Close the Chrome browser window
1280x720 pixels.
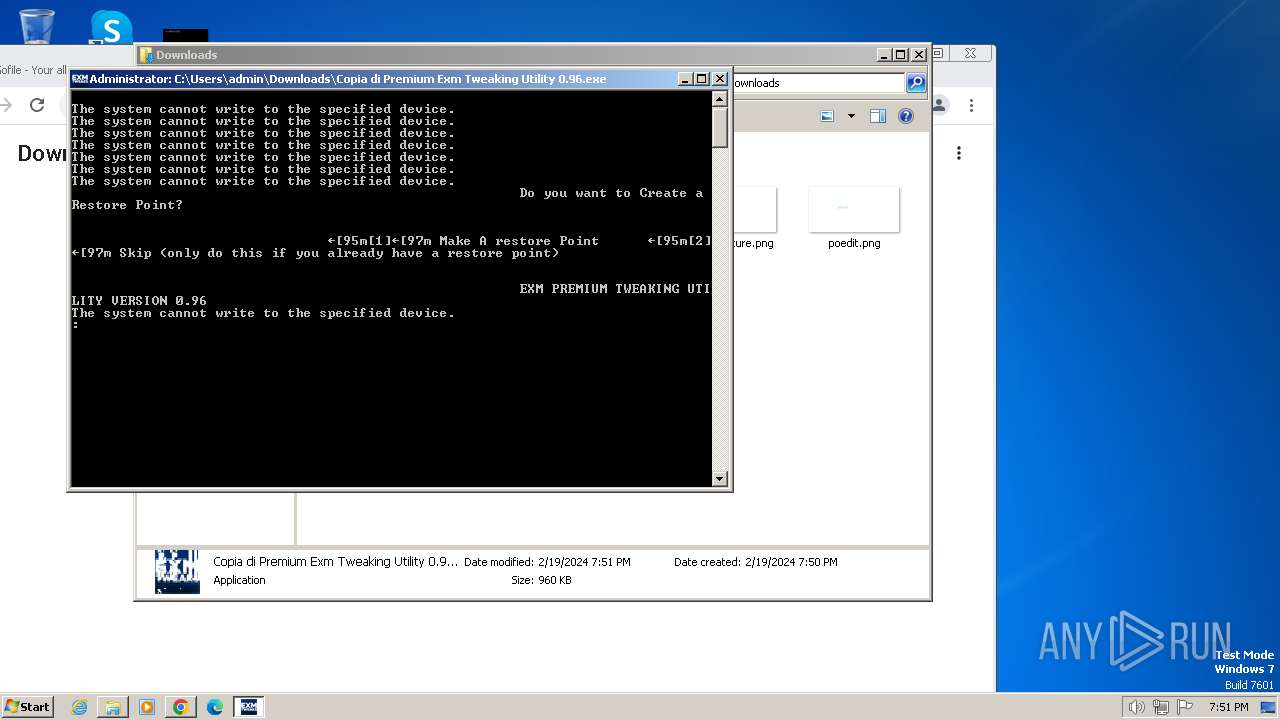click(x=970, y=53)
